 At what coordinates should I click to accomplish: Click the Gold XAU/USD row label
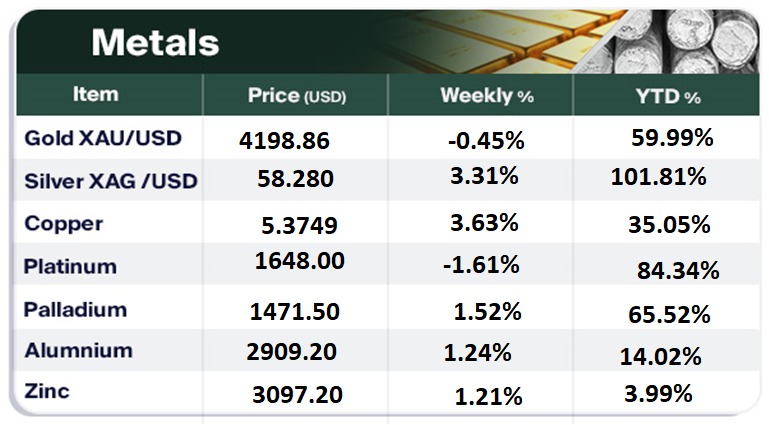click(102, 138)
